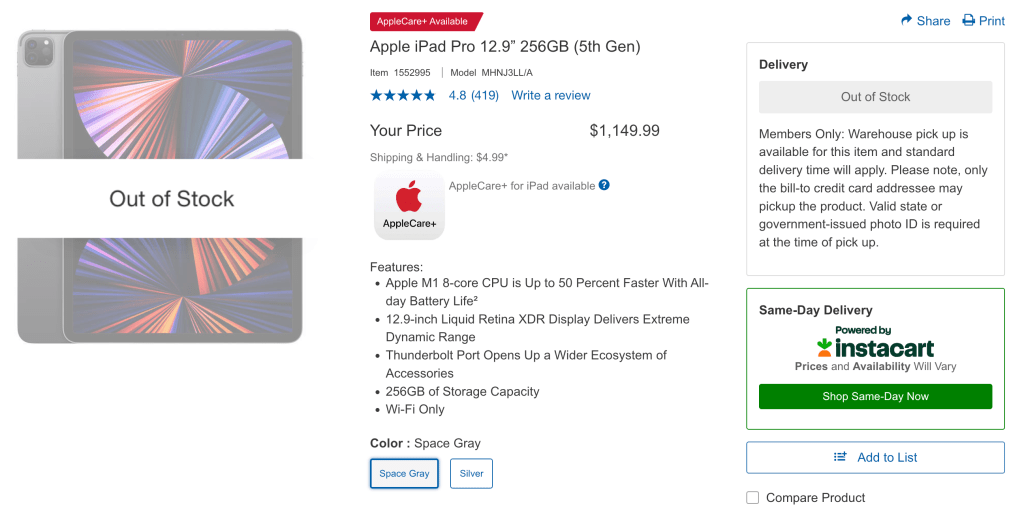The height and width of the screenshot is (515, 1022).
Task: Click the disabled Out of Stock button
Action: tap(875, 97)
